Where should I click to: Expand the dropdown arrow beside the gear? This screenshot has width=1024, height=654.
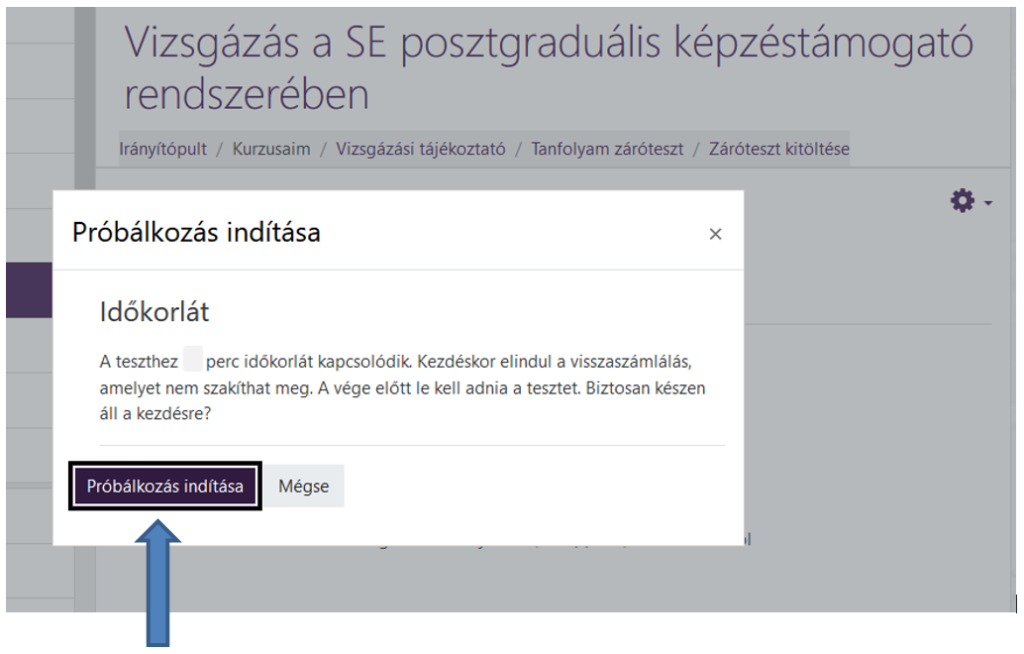(988, 203)
